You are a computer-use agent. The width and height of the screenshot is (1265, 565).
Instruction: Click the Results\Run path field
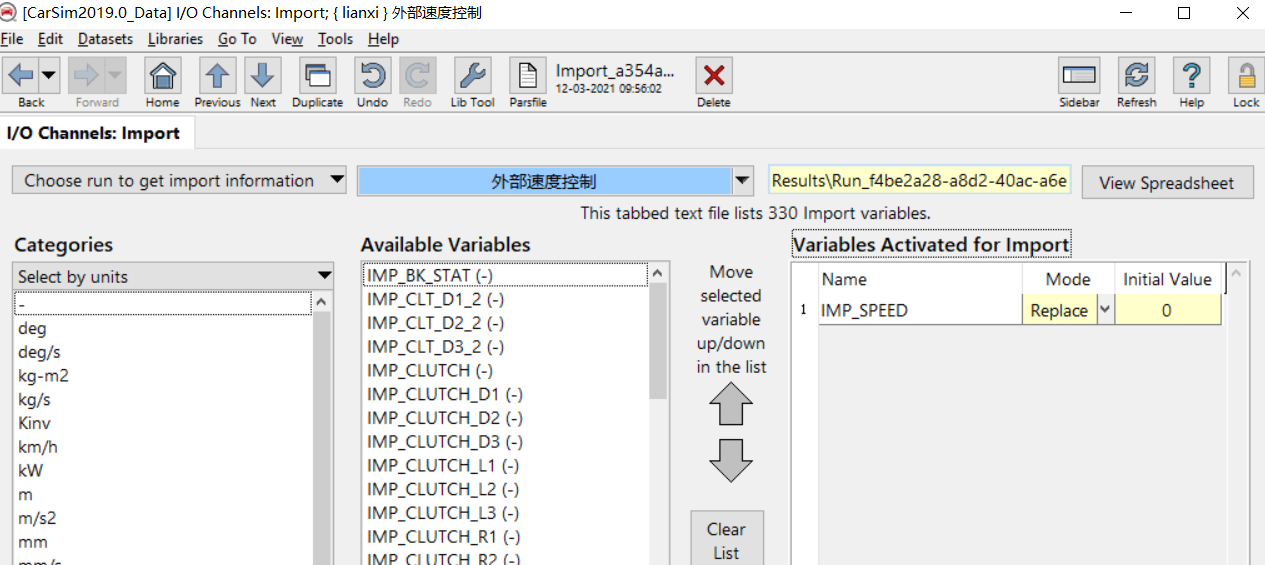919,181
